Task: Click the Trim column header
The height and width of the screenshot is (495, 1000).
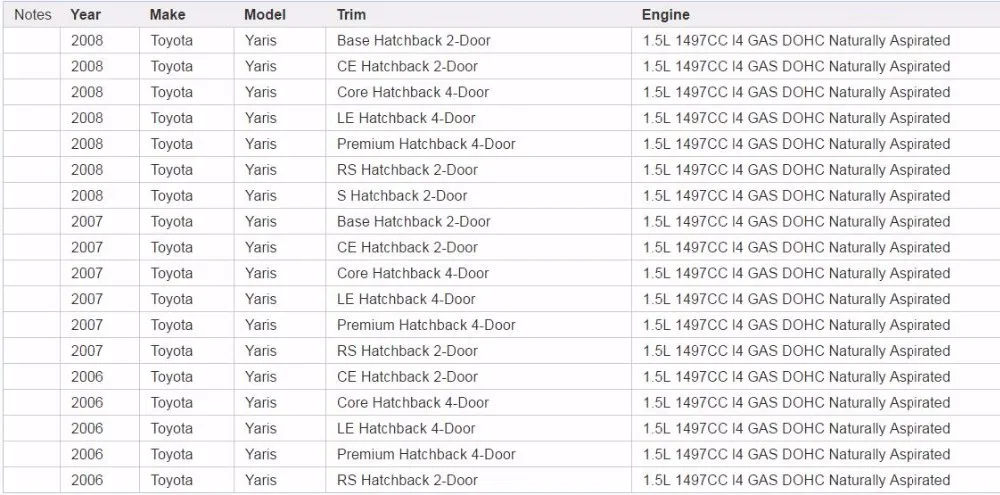Action: (351, 15)
